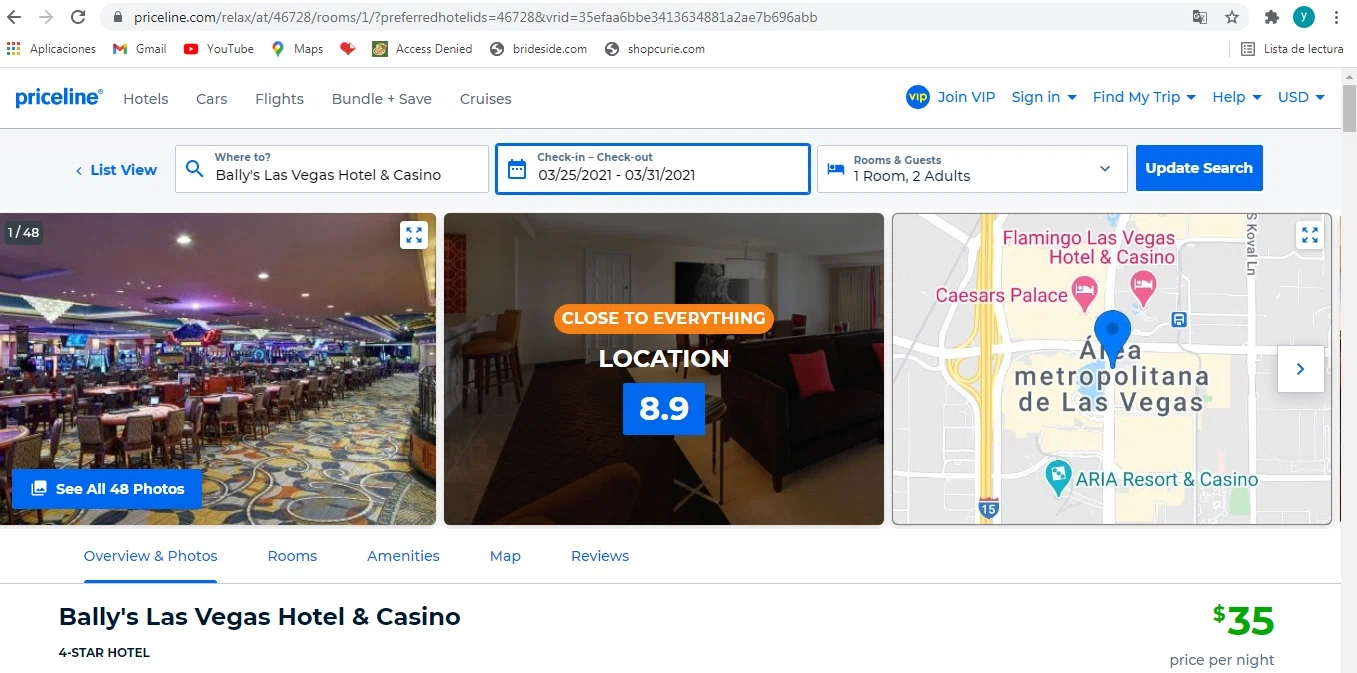This screenshot has width=1357, height=673.
Task: Click the Join VIP link
Action: [966, 97]
